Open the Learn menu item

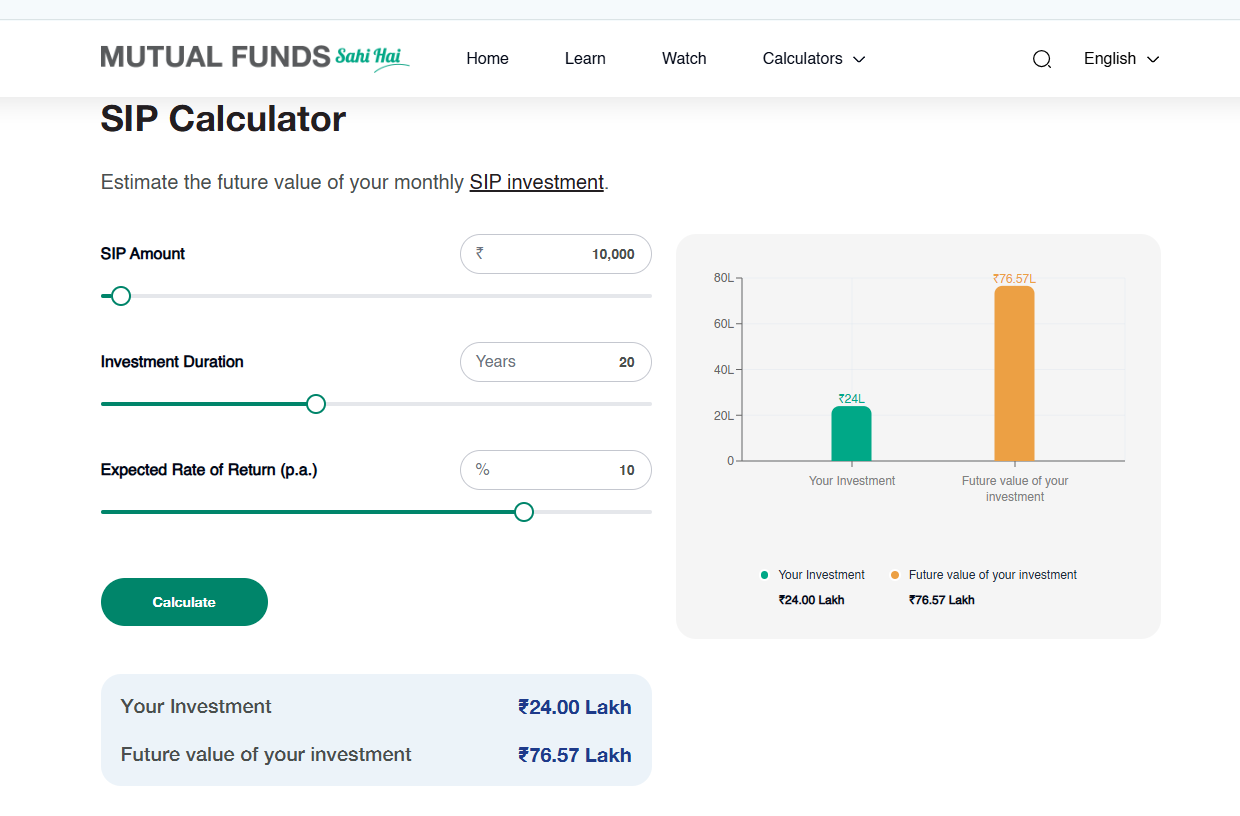(585, 59)
